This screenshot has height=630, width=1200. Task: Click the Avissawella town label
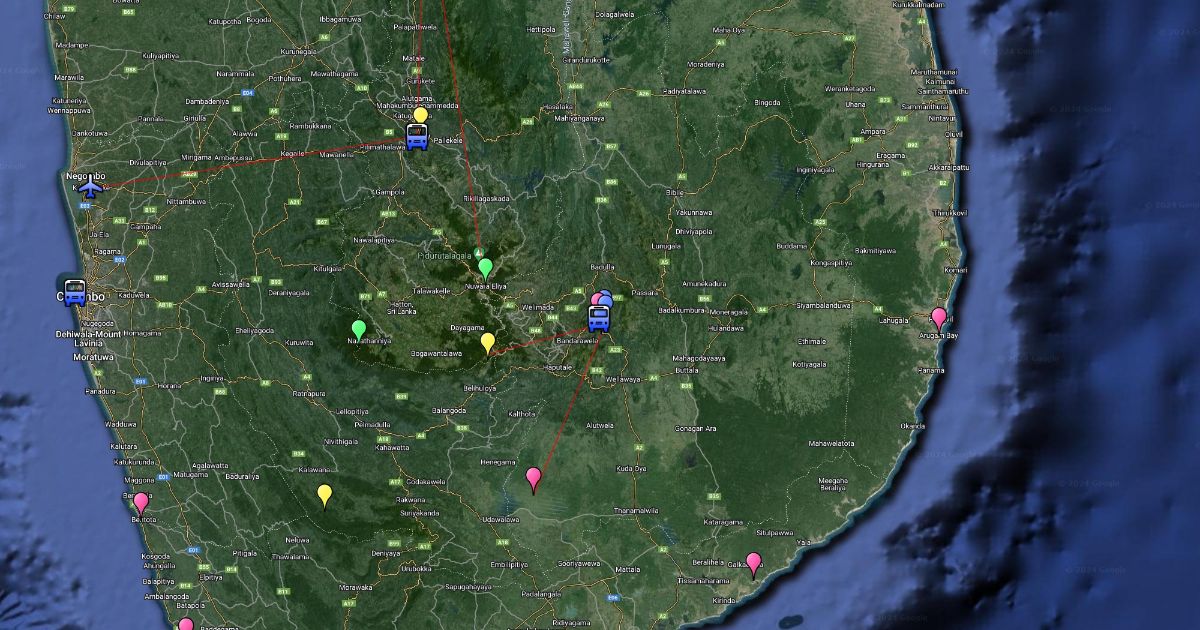(x=230, y=284)
